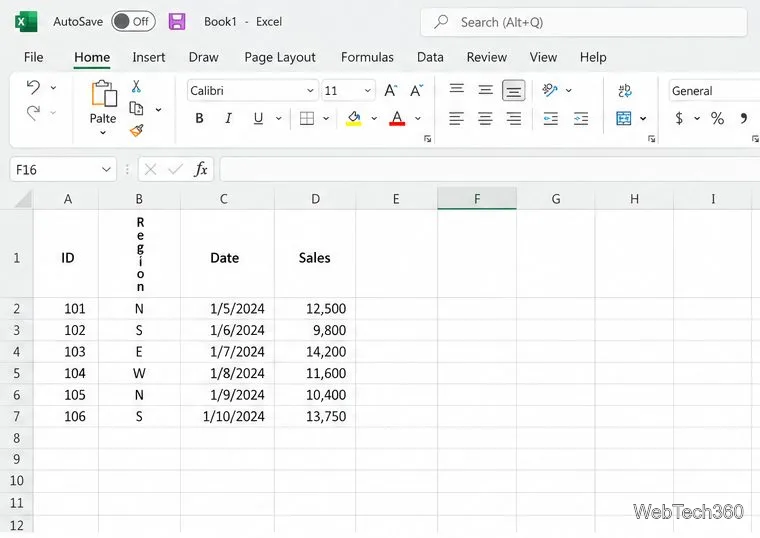760x538 pixels.
Task: Click the Paste clipboard icon
Action: click(x=104, y=93)
